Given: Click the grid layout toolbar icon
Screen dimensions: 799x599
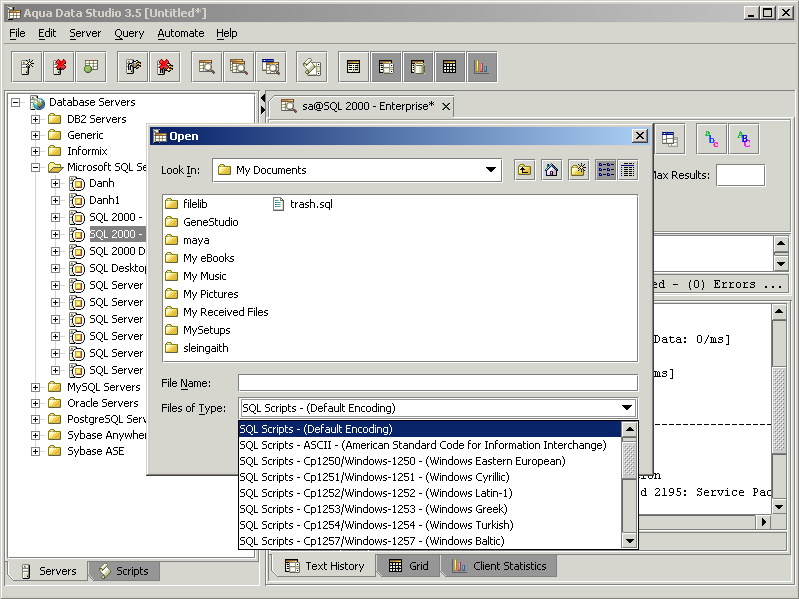Looking at the screenshot, I should point(449,67).
